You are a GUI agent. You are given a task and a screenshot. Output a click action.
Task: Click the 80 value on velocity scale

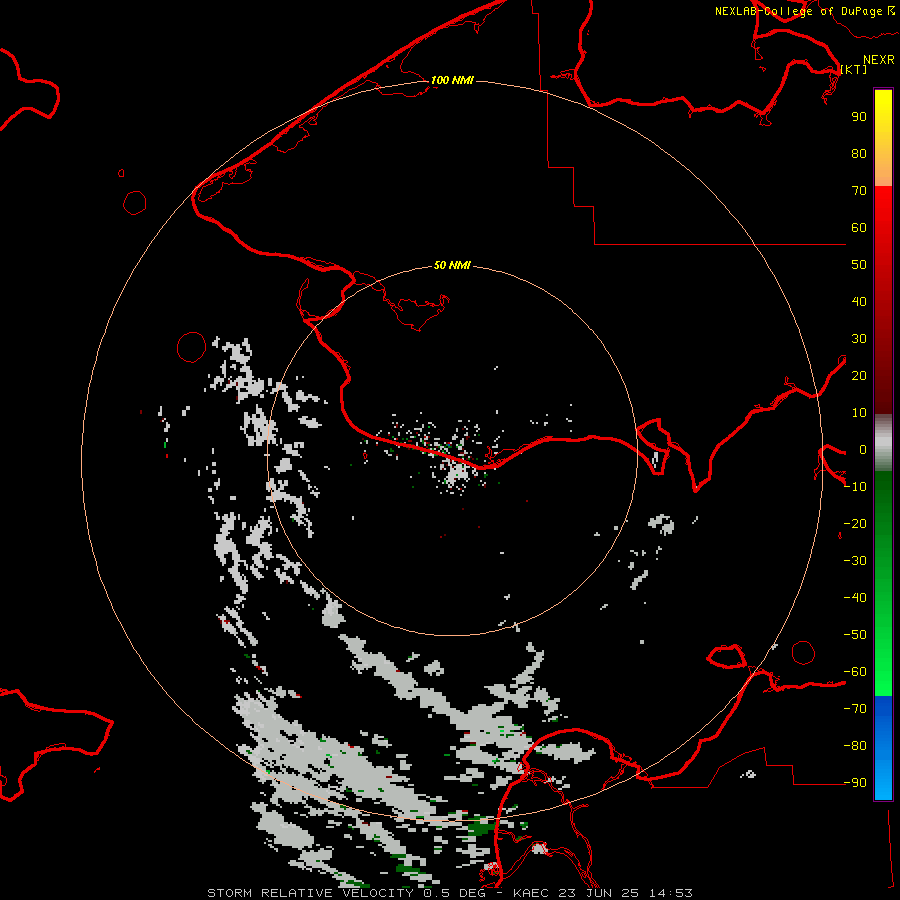pyautogui.click(x=859, y=153)
